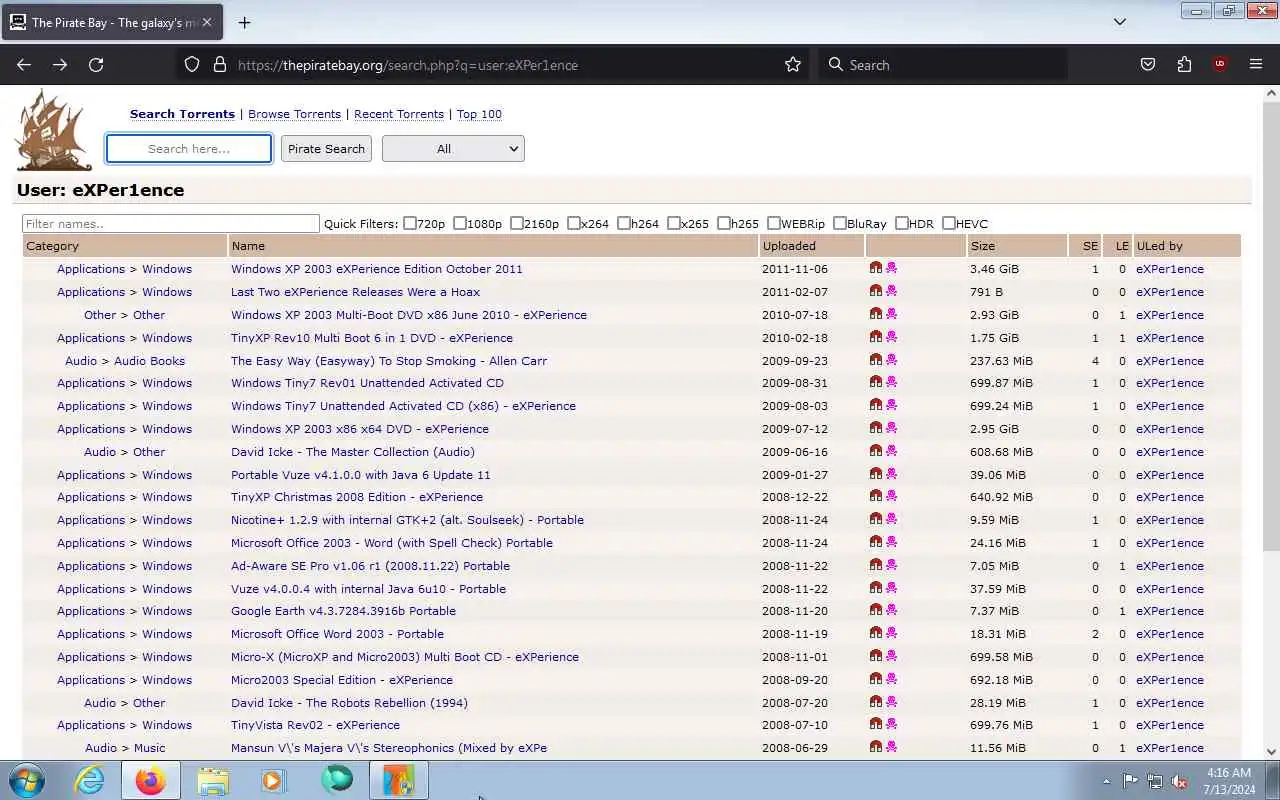
Task: Select The Pirate Bay browser tab
Action: [x=112, y=22]
